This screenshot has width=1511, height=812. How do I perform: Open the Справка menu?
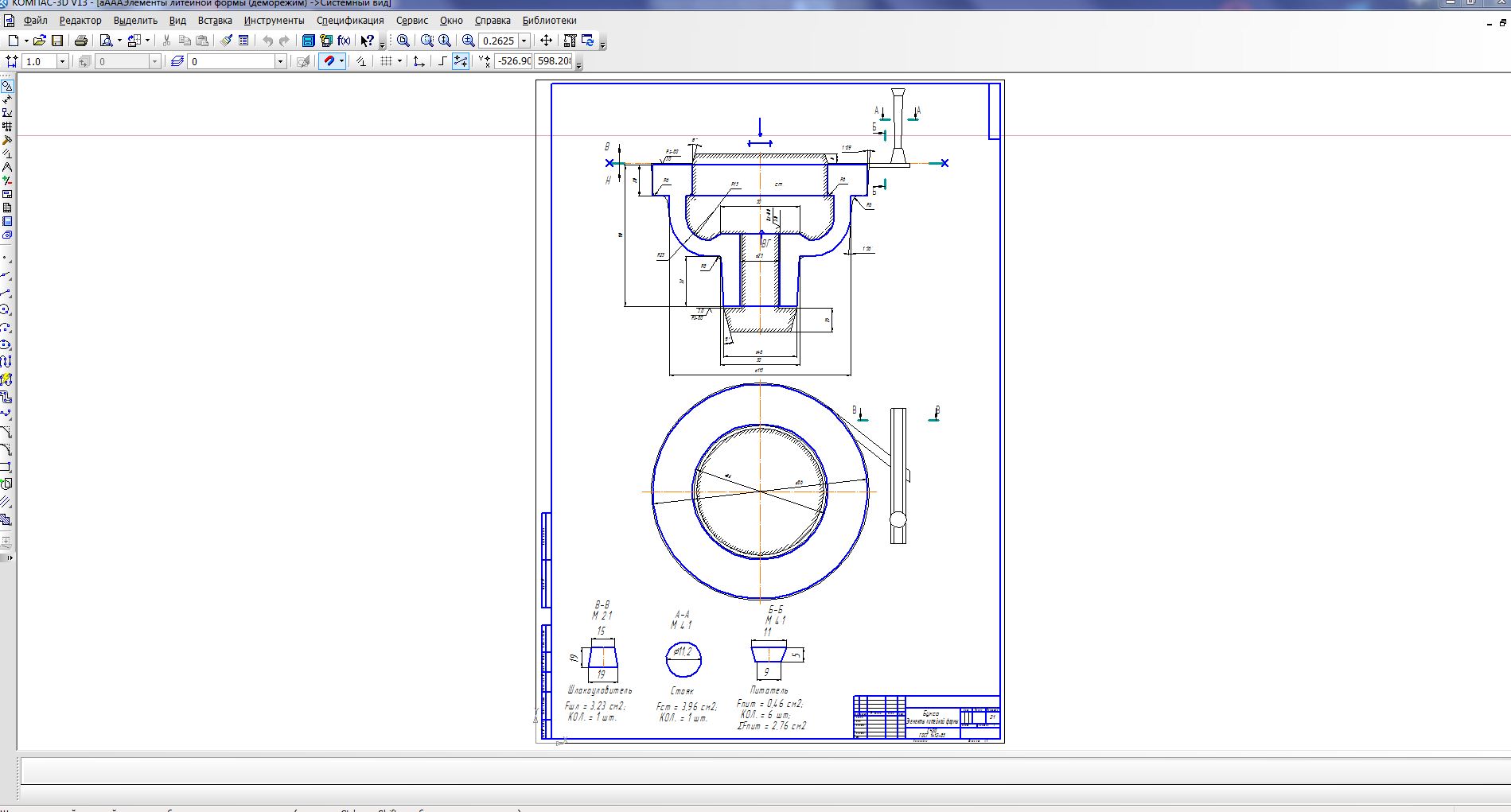(x=493, y=21)
